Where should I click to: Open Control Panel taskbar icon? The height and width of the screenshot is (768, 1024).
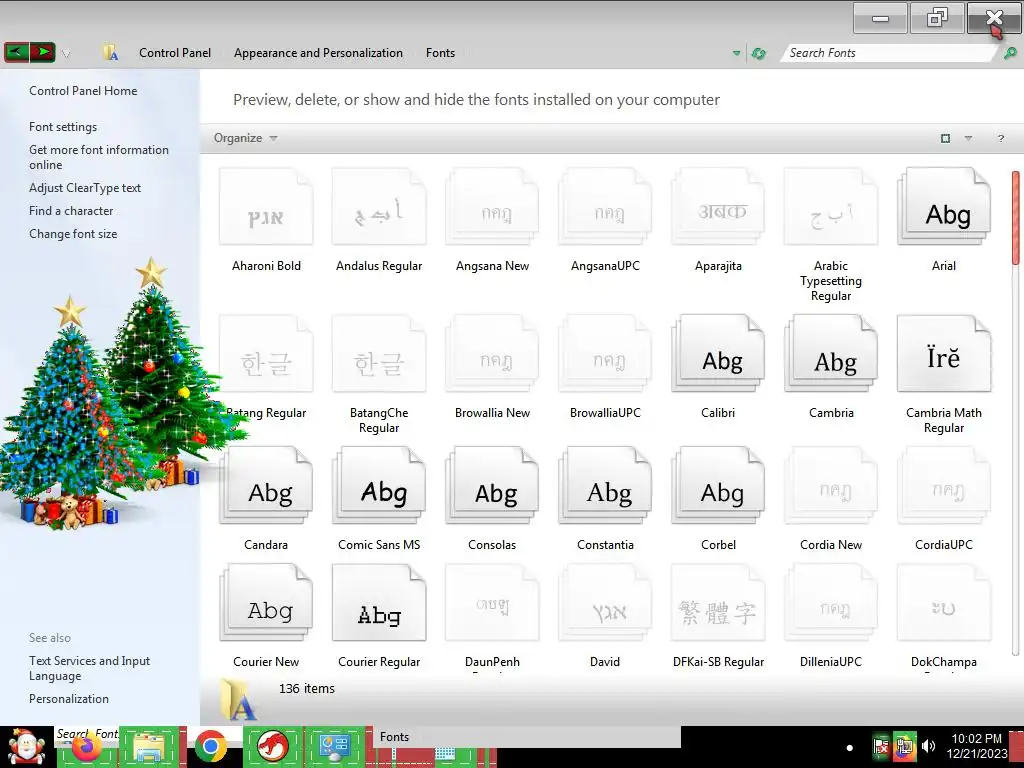[334, 747]
